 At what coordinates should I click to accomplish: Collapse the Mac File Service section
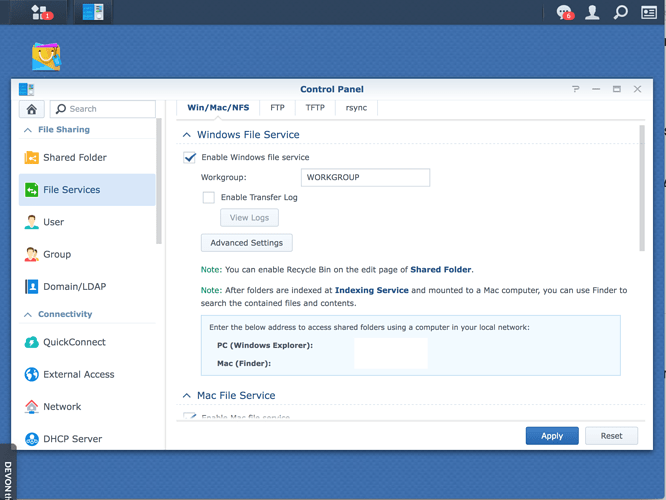click(186, 396)
